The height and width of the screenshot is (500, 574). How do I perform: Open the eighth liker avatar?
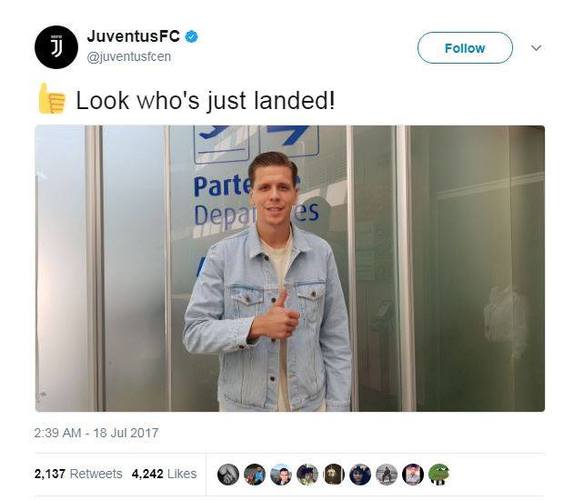(413, 474)
